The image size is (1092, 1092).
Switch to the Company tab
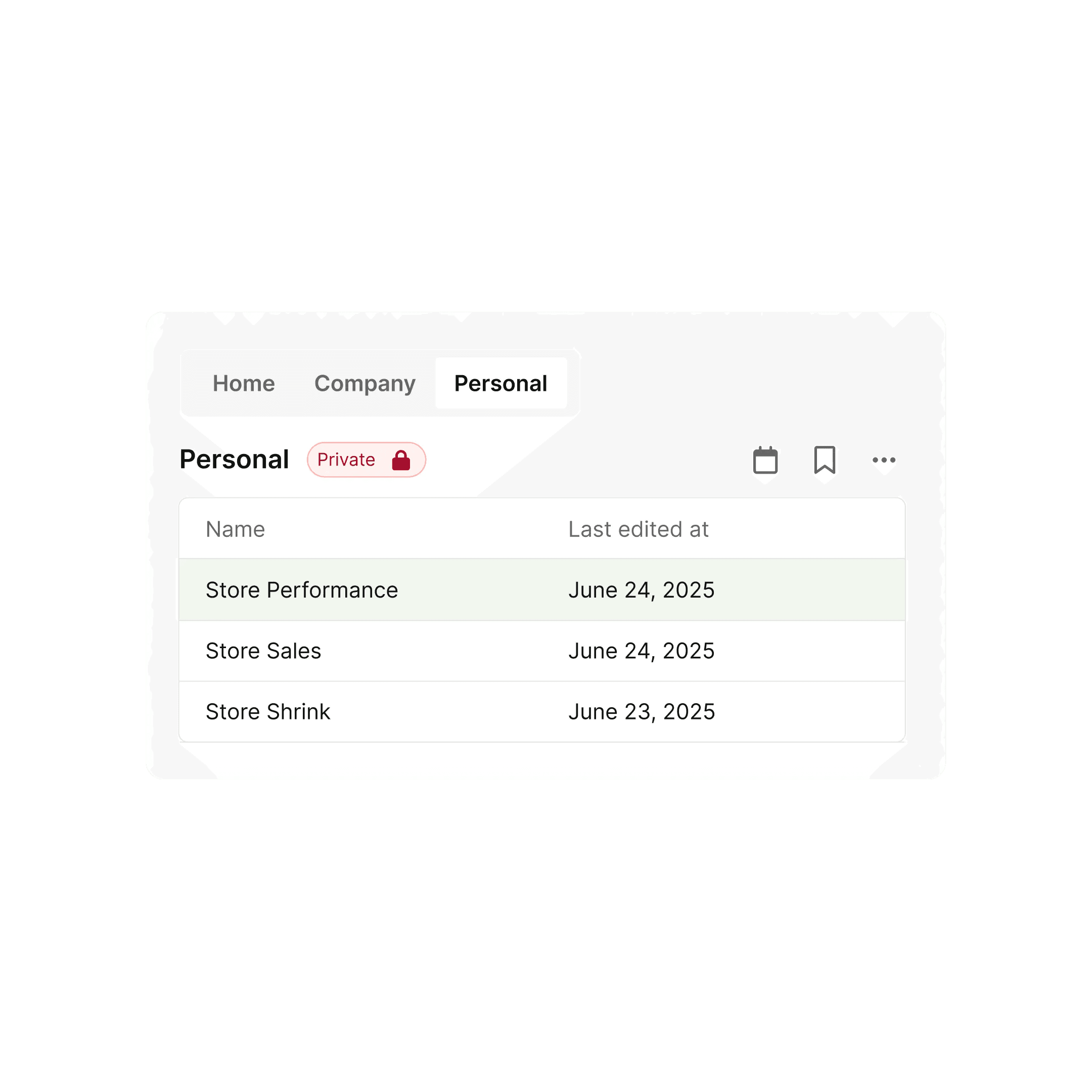[365, 383]
